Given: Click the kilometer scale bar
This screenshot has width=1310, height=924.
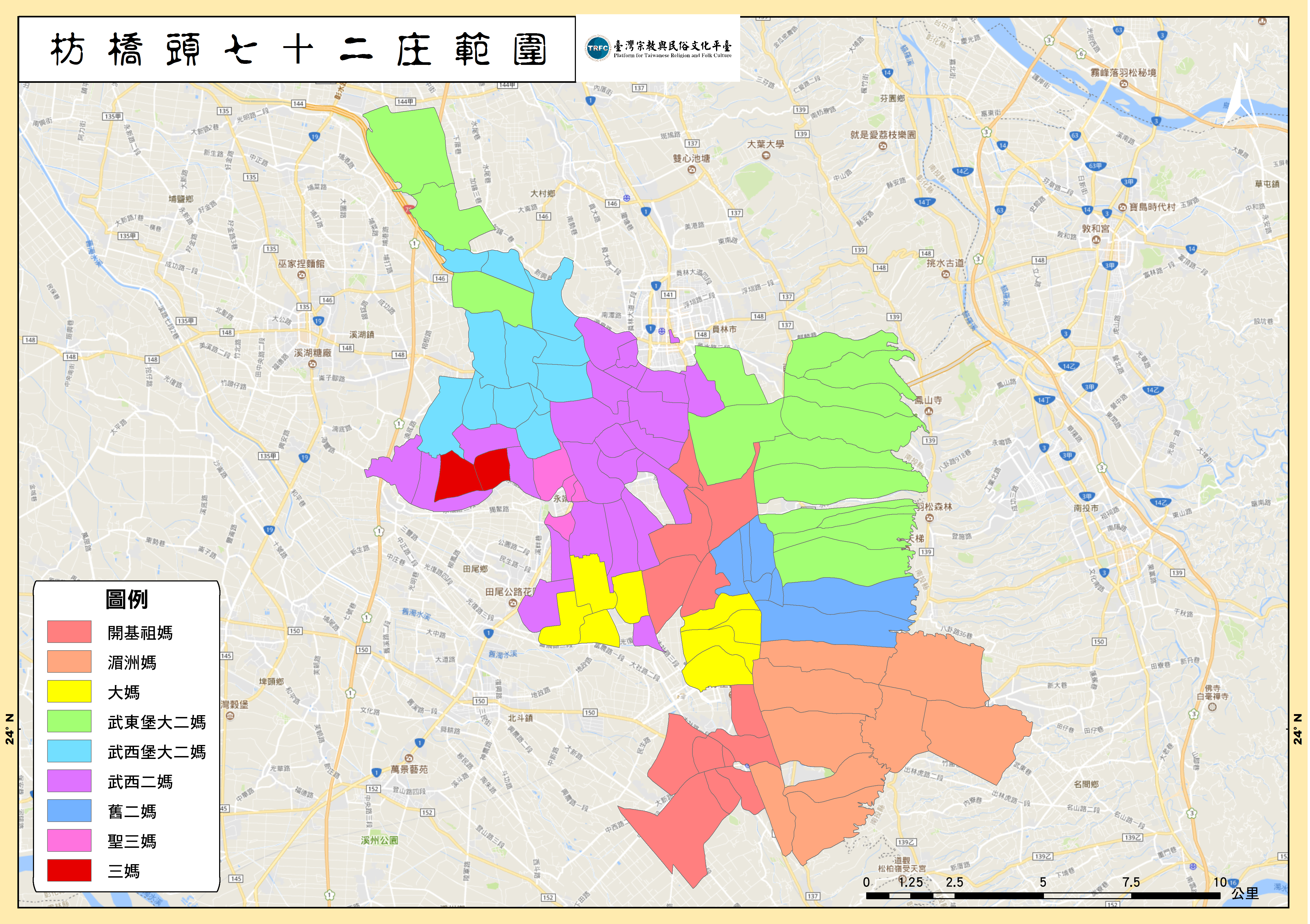Looking at the screenshot, I should click(1042, 896).
